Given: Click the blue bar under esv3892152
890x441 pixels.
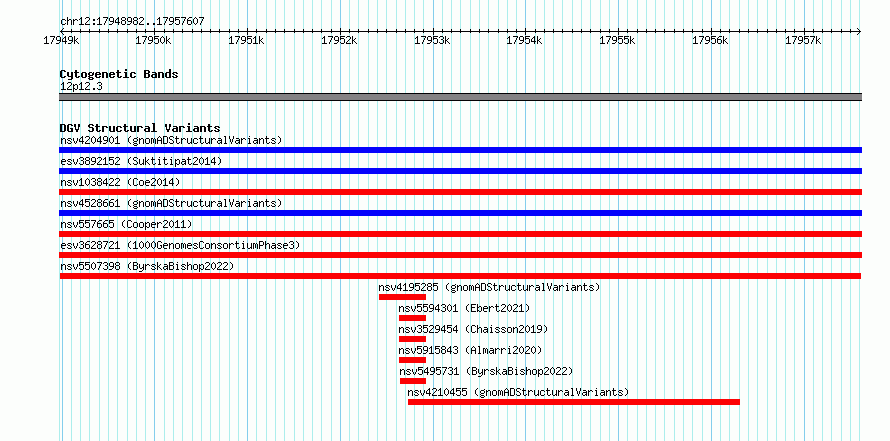Looking at the screenshot, I should coord(460,171).
